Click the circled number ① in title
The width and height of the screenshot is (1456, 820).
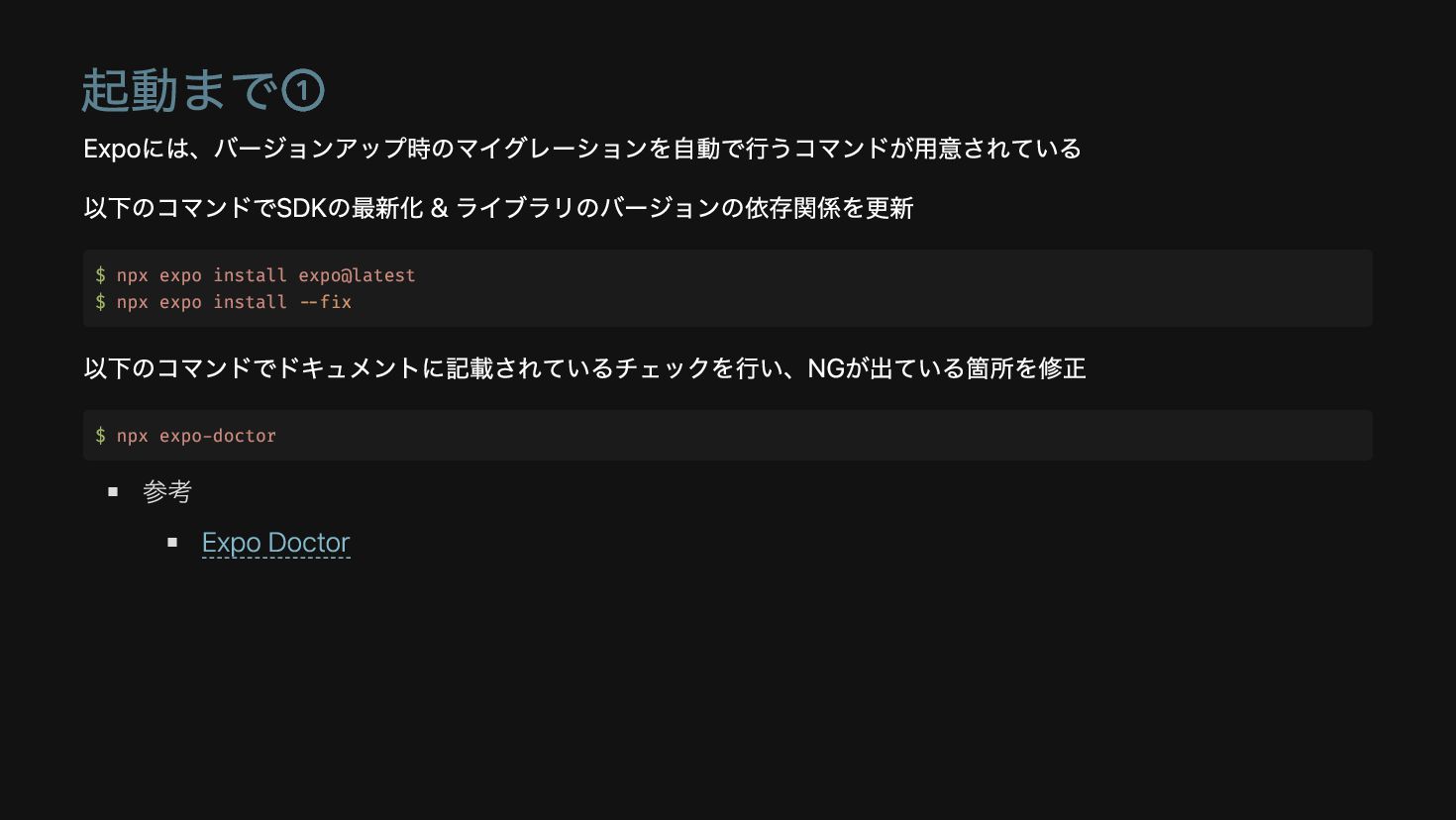(x=303, y=91)
